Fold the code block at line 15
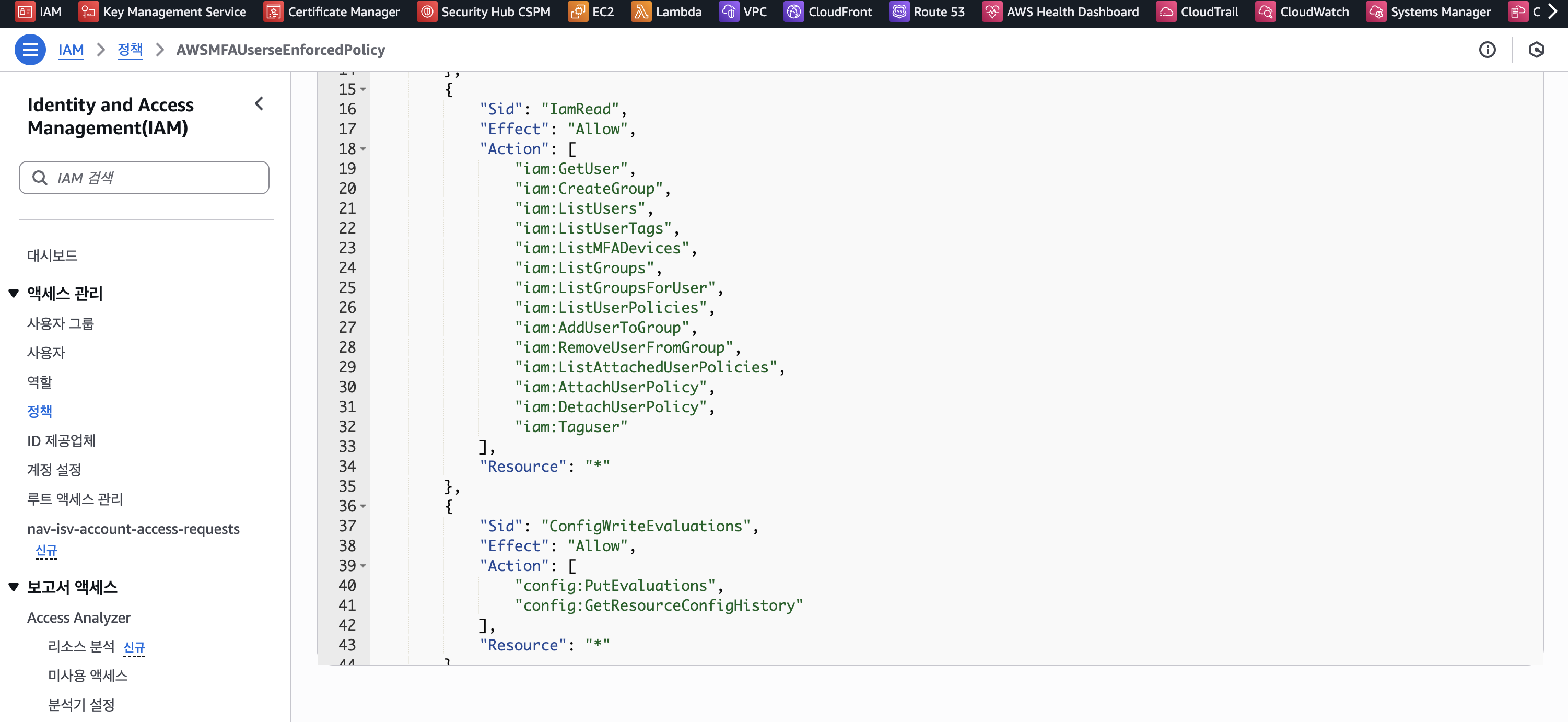The width and height of the screenshot is (1568, 722). [x=364, y=89]
